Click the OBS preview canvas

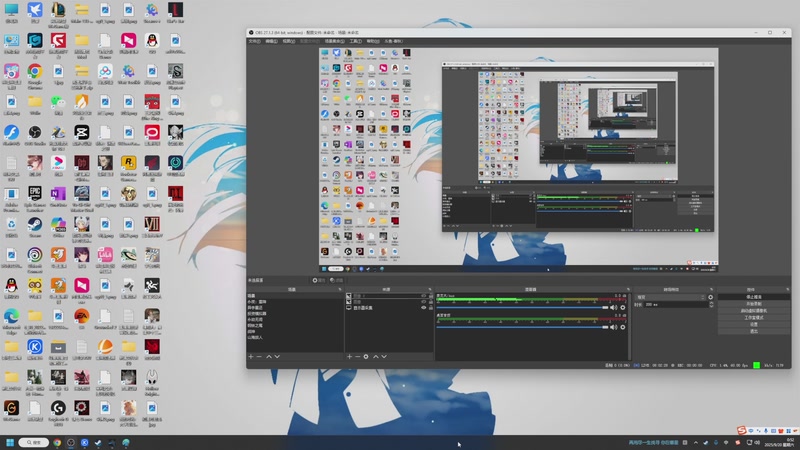click(518, 160)
